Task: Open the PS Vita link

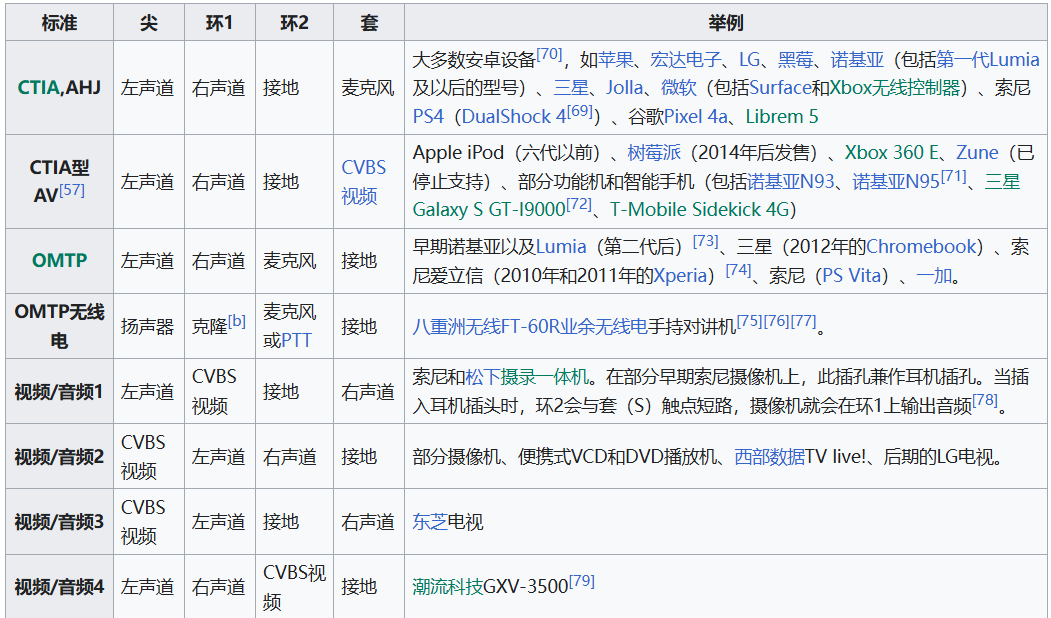Action: pos(851,275)
